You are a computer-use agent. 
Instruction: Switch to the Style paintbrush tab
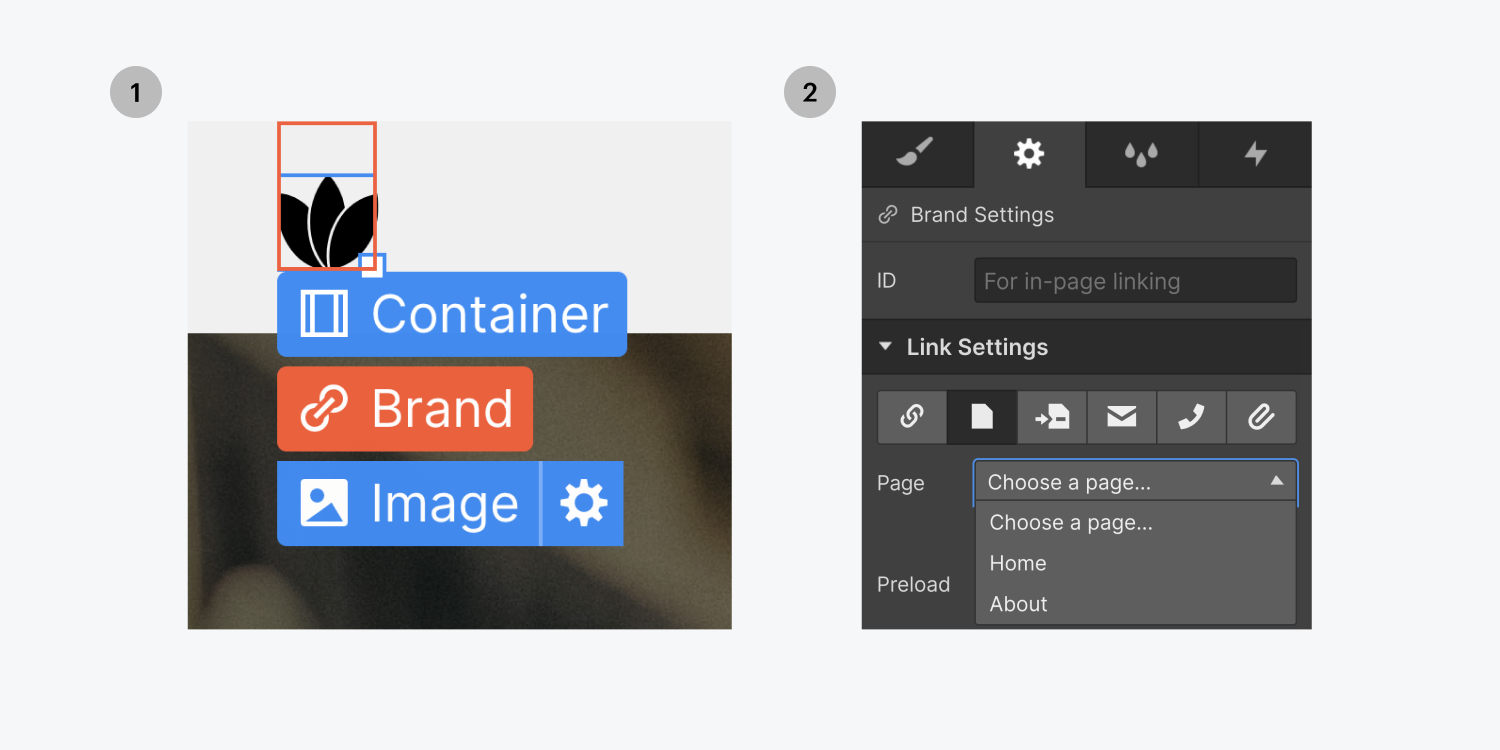(917, 154)
